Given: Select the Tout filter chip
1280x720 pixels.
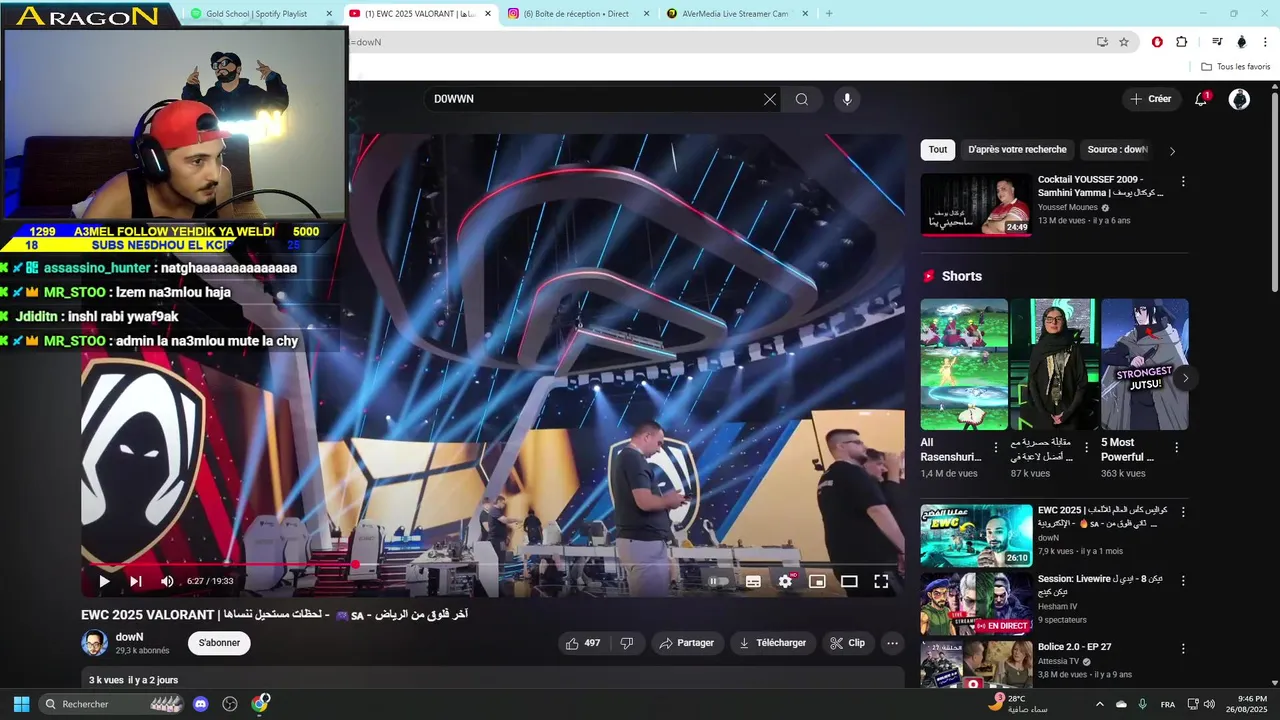Looking at the screenshot, I should coord(938,150).
